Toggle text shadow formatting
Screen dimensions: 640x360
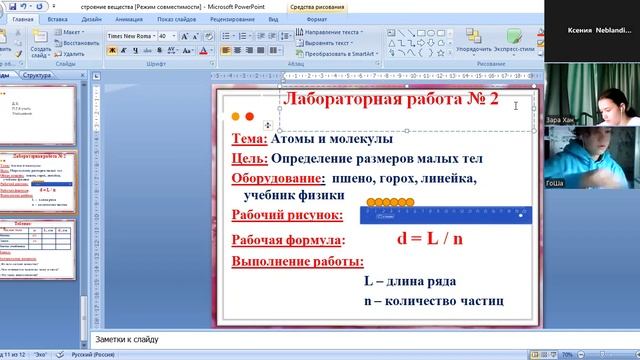(159, 50)
